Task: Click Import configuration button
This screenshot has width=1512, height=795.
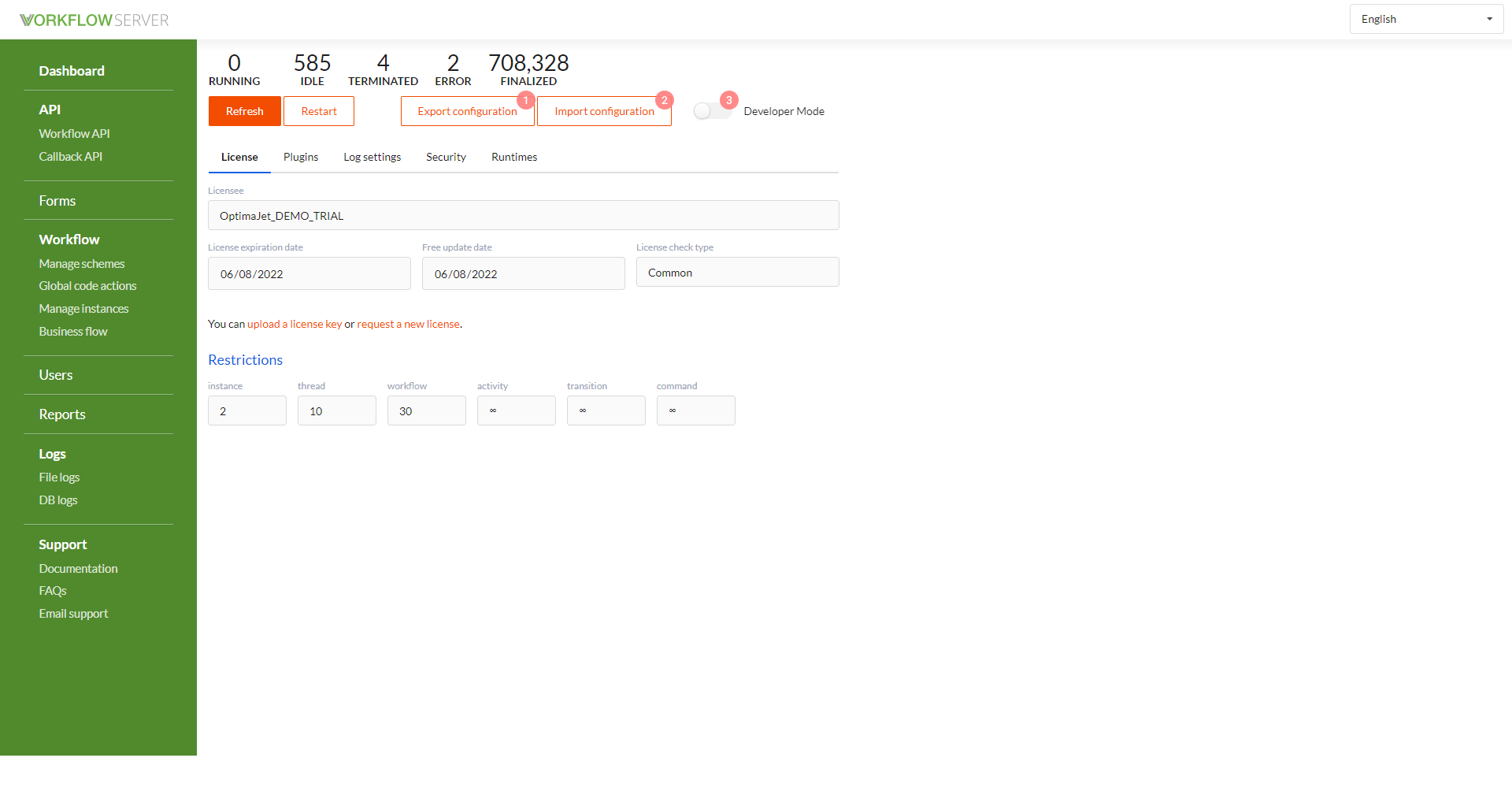Action: (605, 111)
